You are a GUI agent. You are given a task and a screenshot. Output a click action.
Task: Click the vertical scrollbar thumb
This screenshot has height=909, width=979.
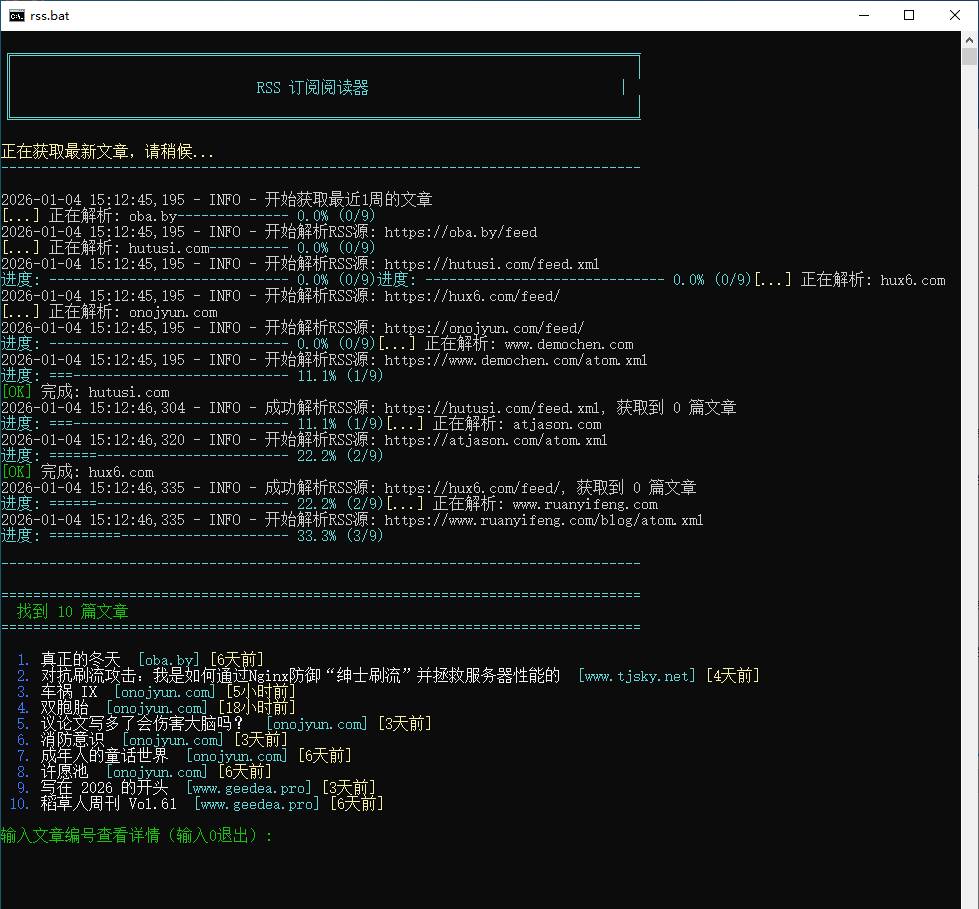970,57
